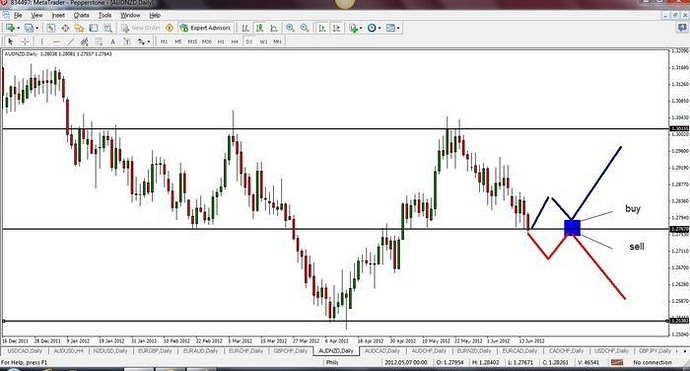Open the Window menu
690x371 pixels.
130,15
